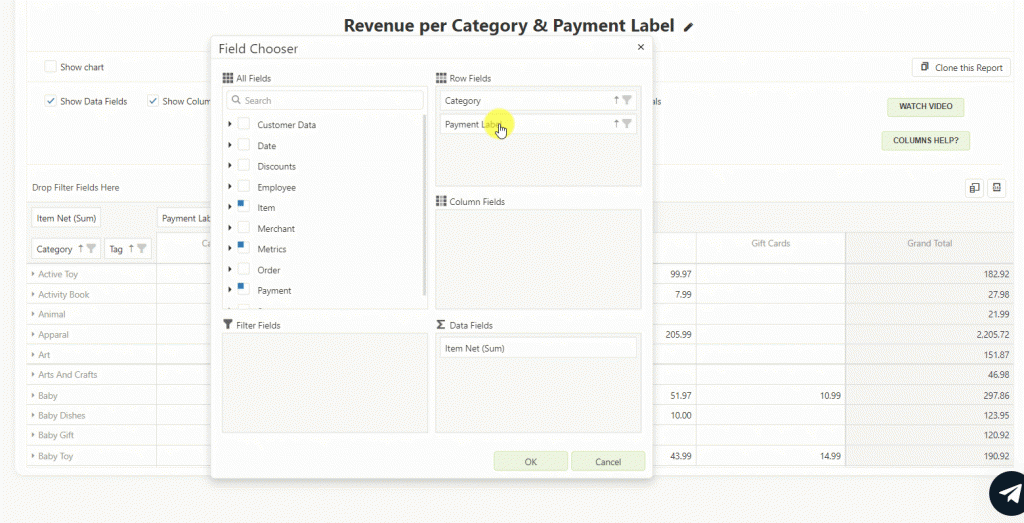
Task: Check the Discounts field checkbox
Action: pos(244,166)
